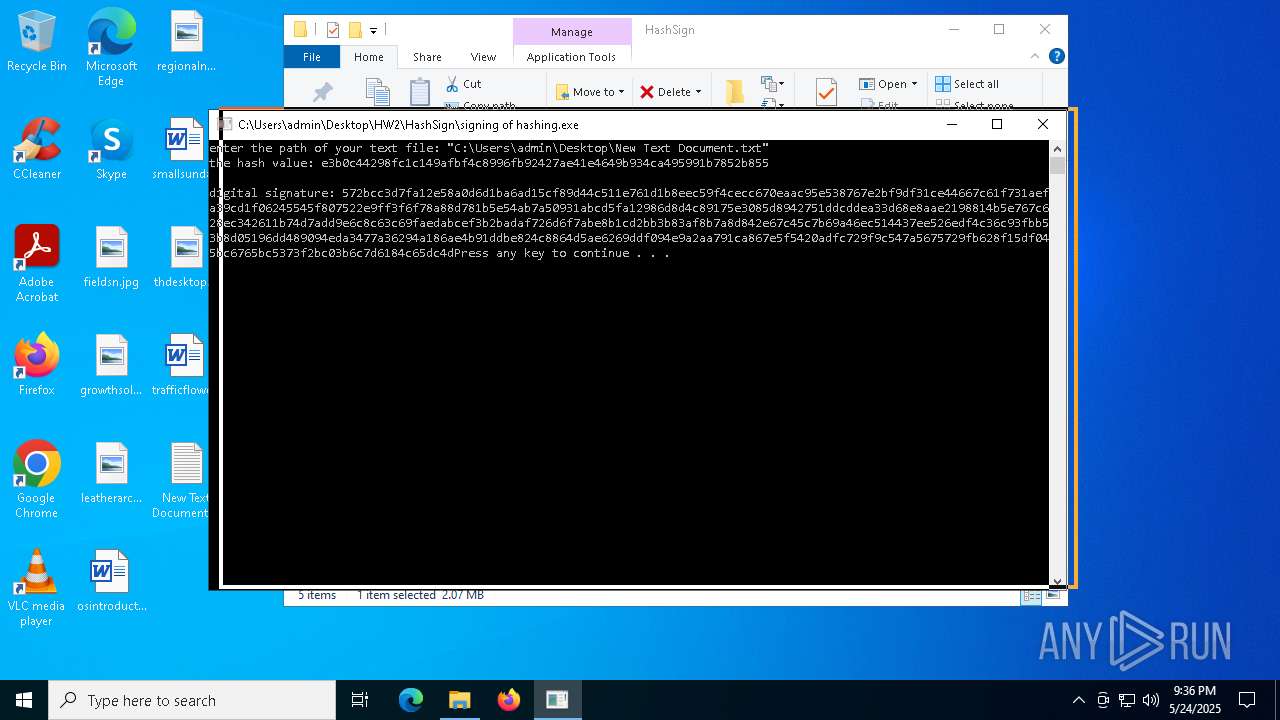Select the regionaln... image file on desktop
1280x720 pixels.
186,42
